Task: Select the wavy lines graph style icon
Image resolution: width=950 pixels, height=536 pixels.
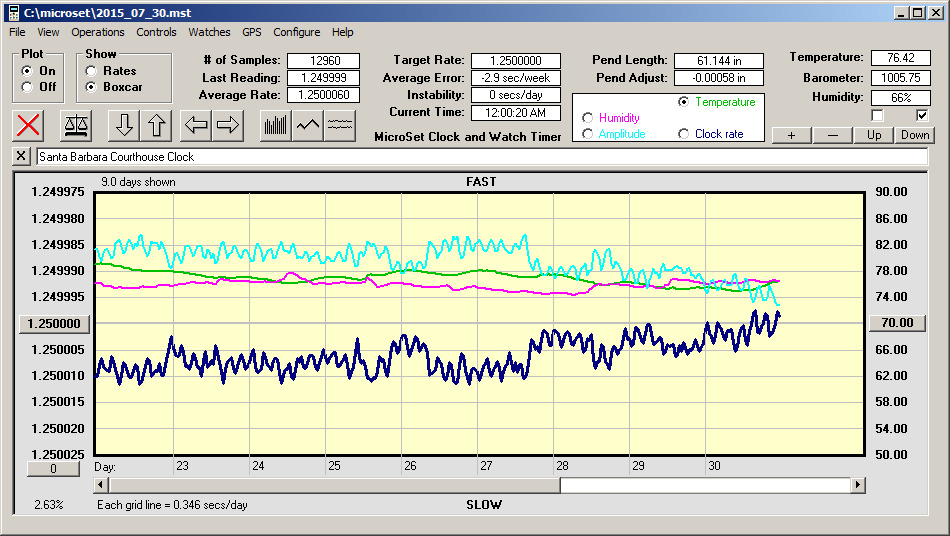Action: (339, 126)
